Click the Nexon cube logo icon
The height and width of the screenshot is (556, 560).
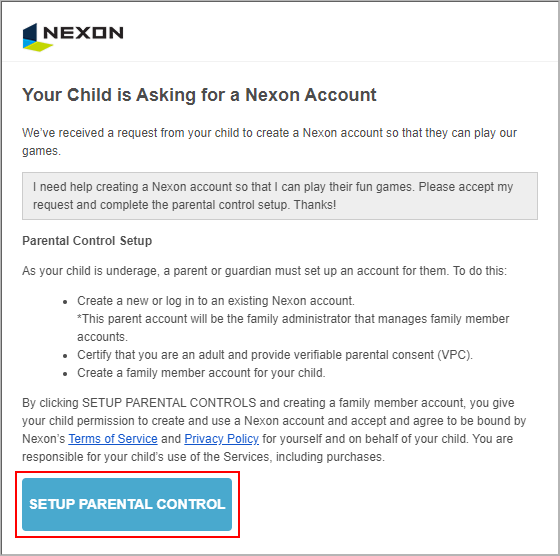tap(36, 37)
